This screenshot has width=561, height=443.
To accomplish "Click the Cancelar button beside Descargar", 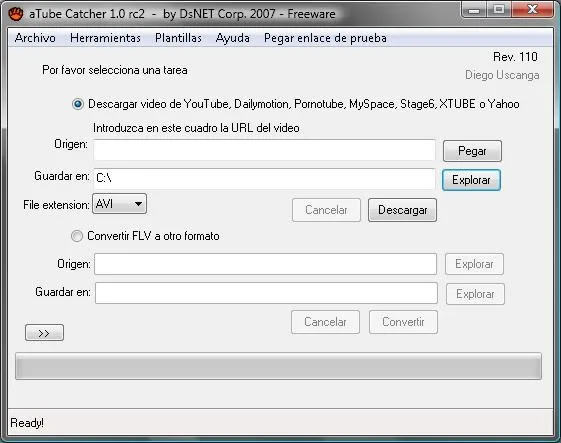I will click(x=326, y=210).
